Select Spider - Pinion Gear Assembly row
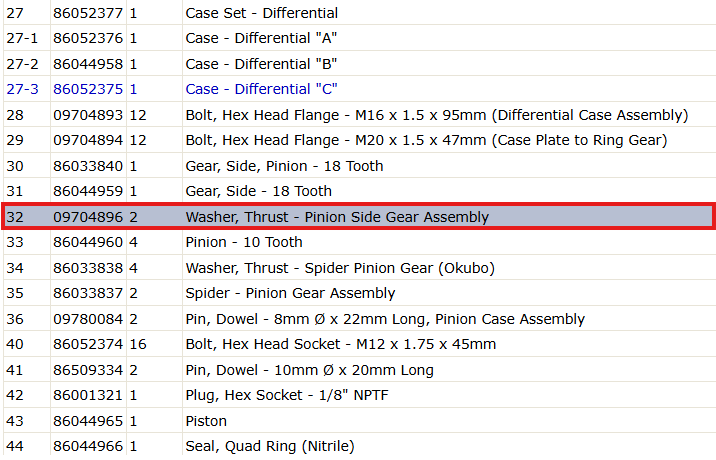 [x=360, y=293]
